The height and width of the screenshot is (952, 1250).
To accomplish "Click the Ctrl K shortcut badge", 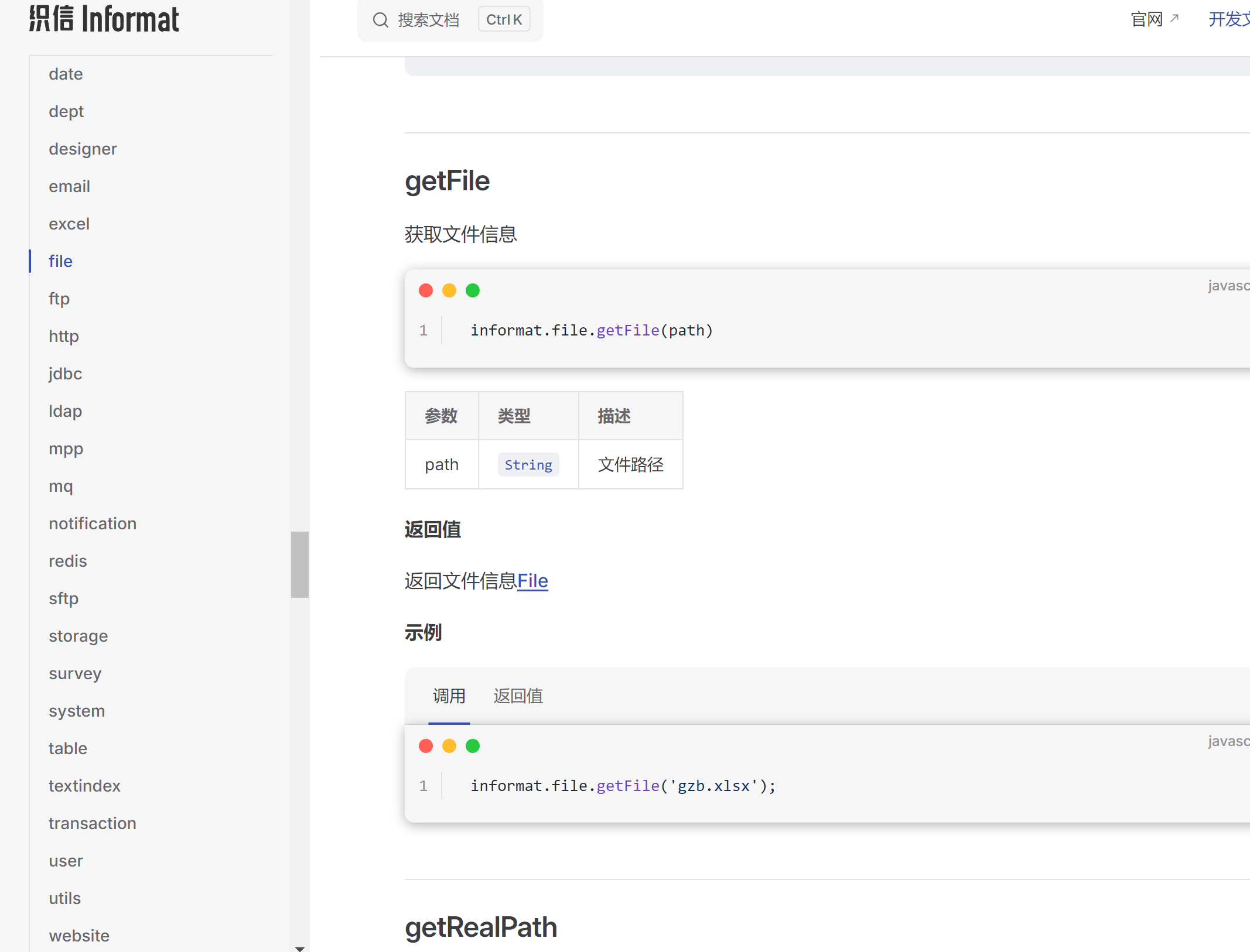I will (504, 20).
